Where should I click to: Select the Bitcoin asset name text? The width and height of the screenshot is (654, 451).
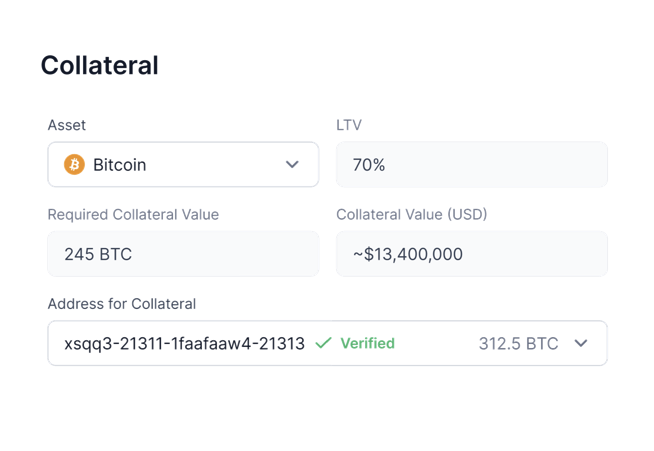pos(120,165)
